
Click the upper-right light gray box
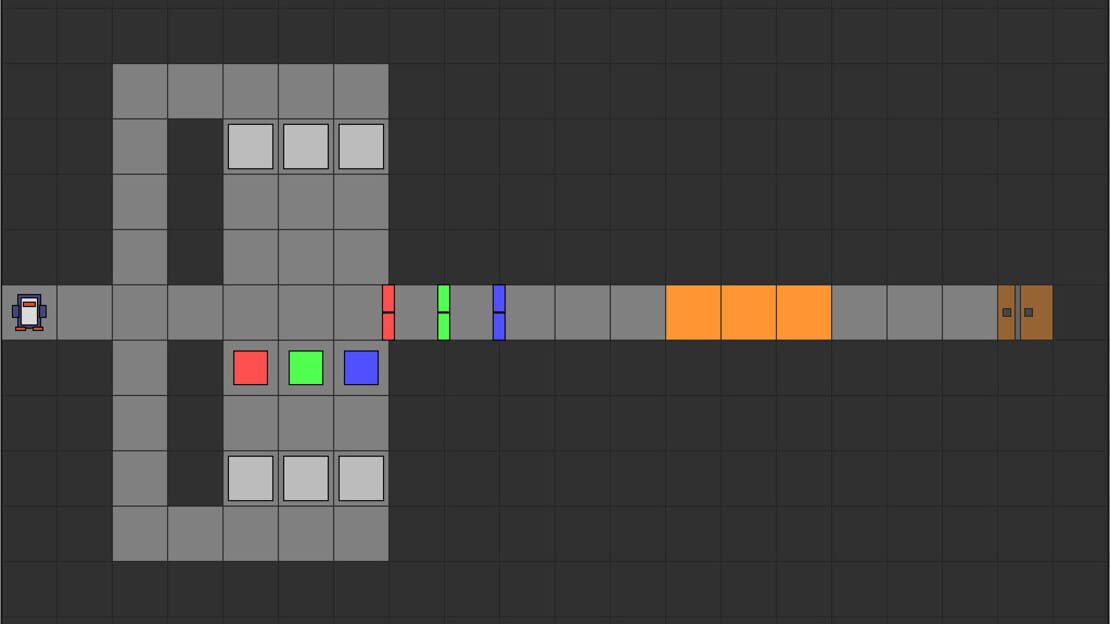point(361,147)
